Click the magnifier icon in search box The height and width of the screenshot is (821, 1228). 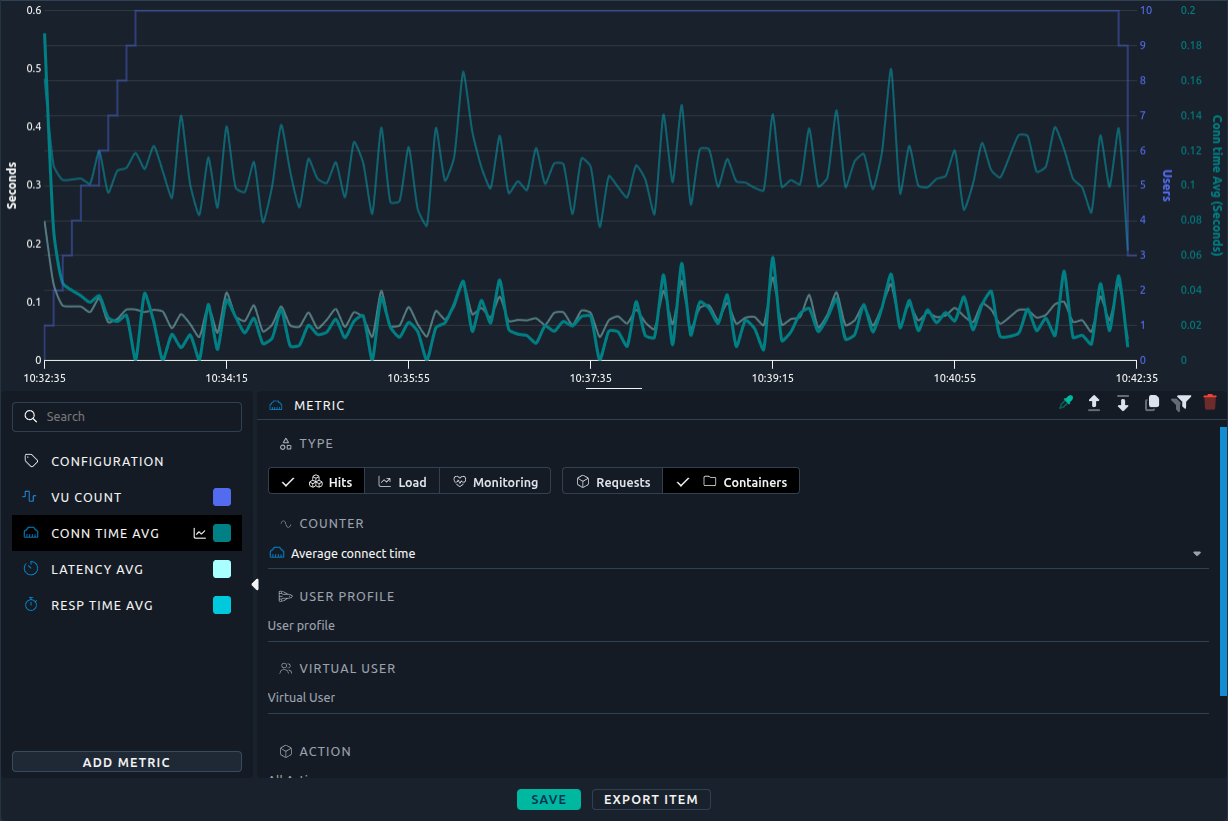click(31, 416)
